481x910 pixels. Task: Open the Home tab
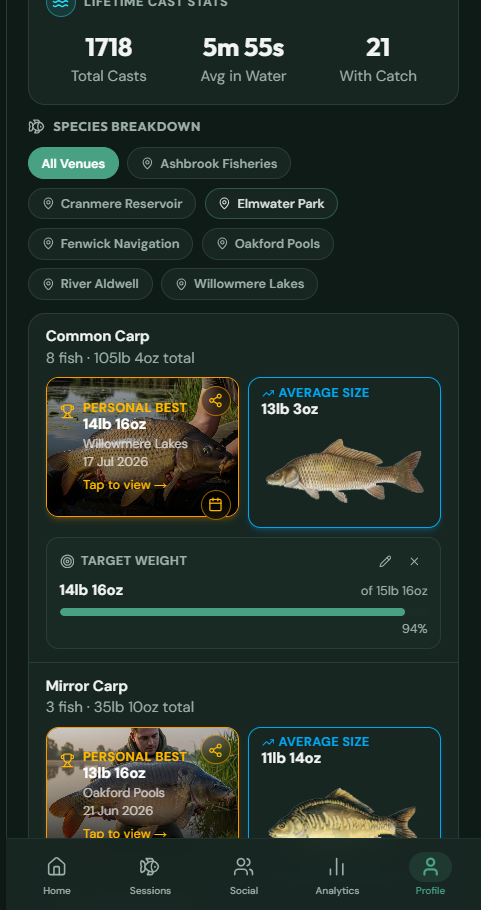[x=57, y=875]
